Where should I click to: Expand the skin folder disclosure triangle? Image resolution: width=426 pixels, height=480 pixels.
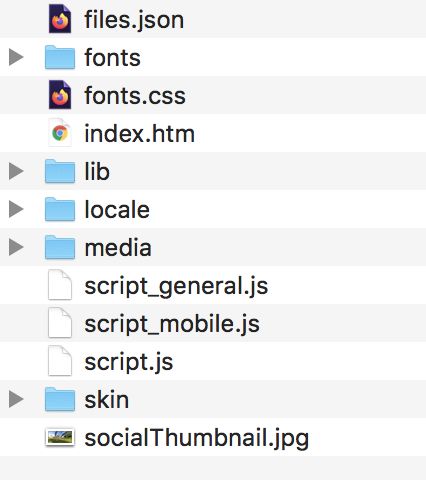click(x=16, y=399)
